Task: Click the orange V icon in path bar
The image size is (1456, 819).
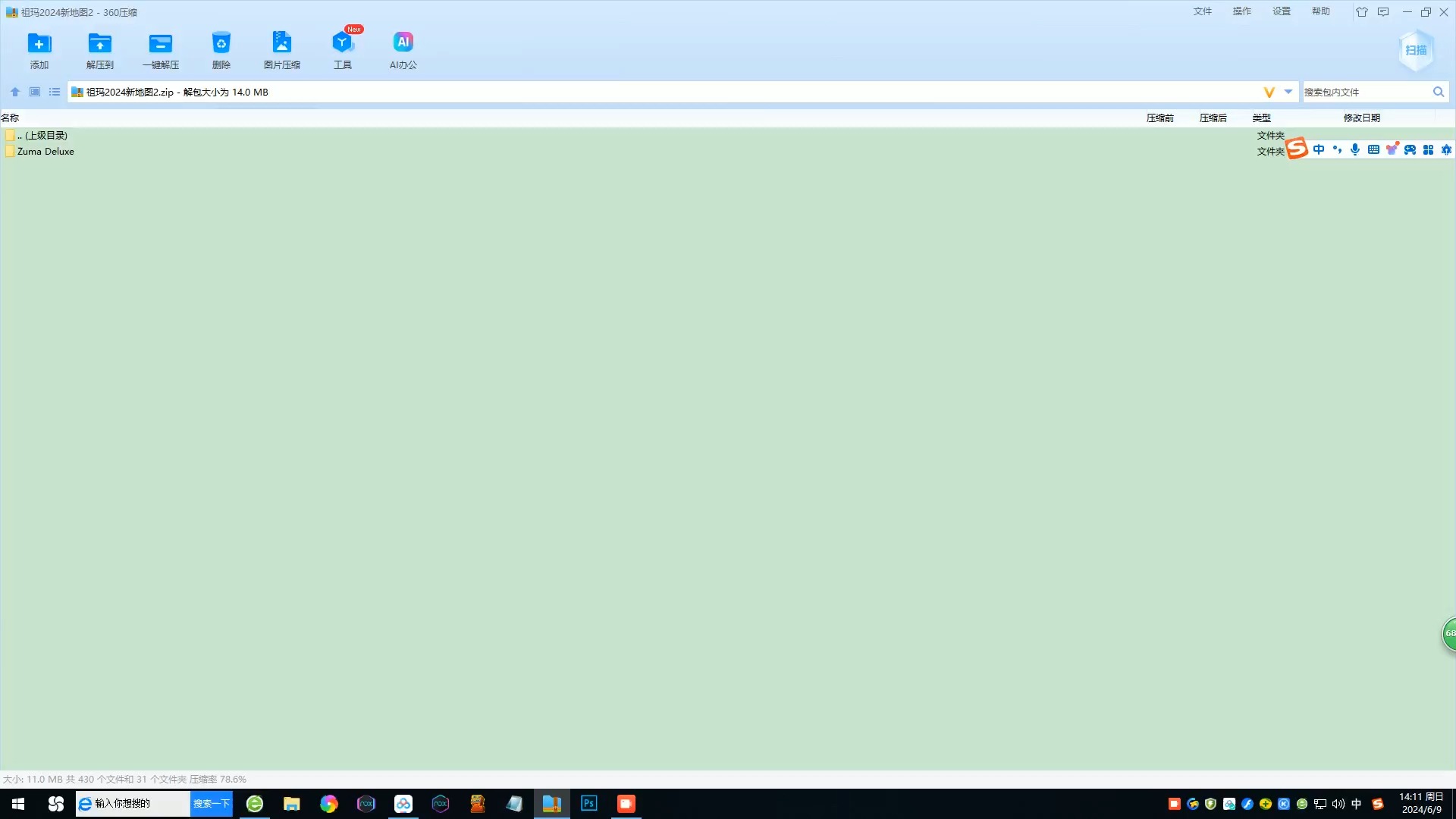Action: (x=1269, y=92)
